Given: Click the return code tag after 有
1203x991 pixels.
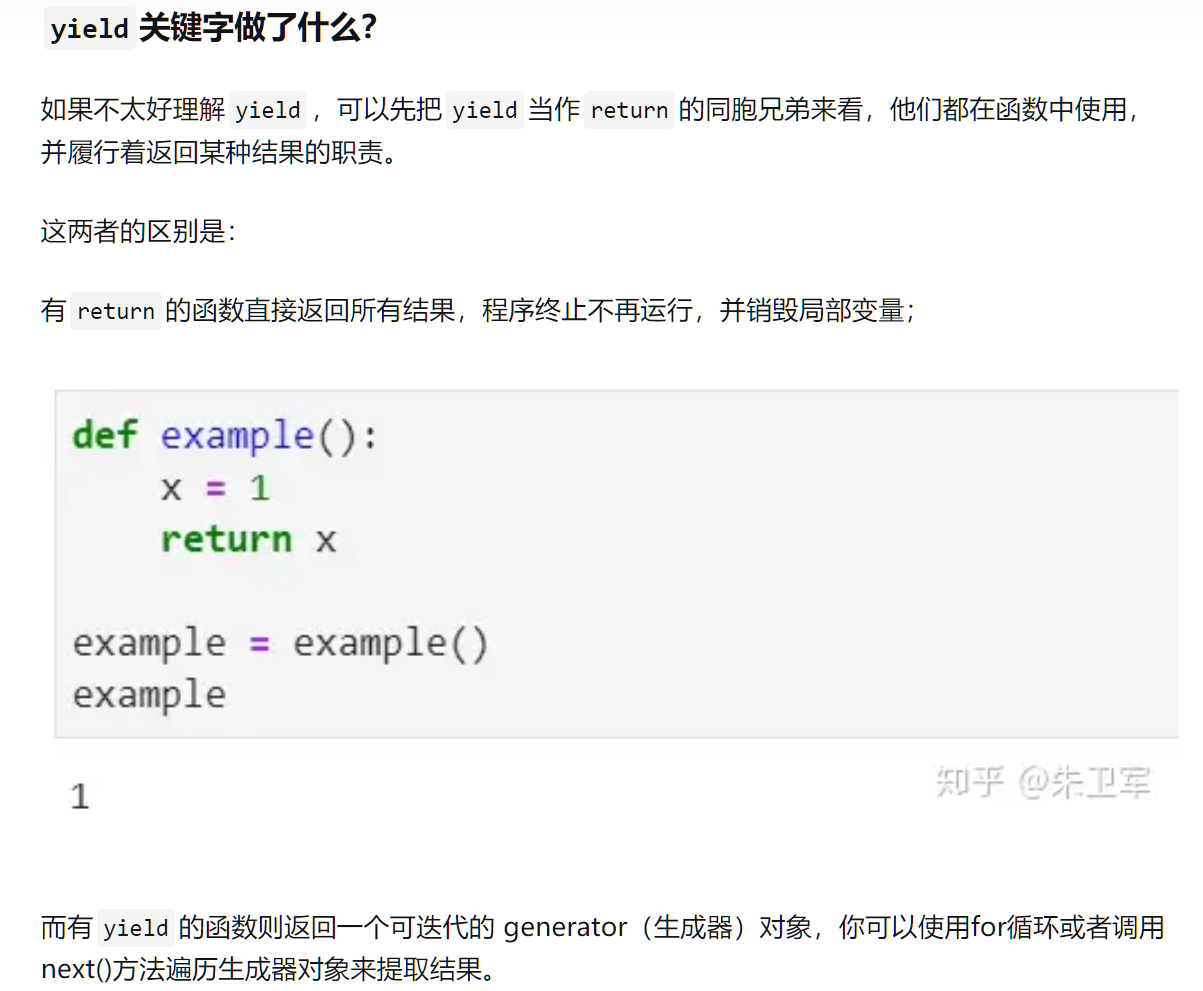Looking at the screenshot, I should coord(116,311).
